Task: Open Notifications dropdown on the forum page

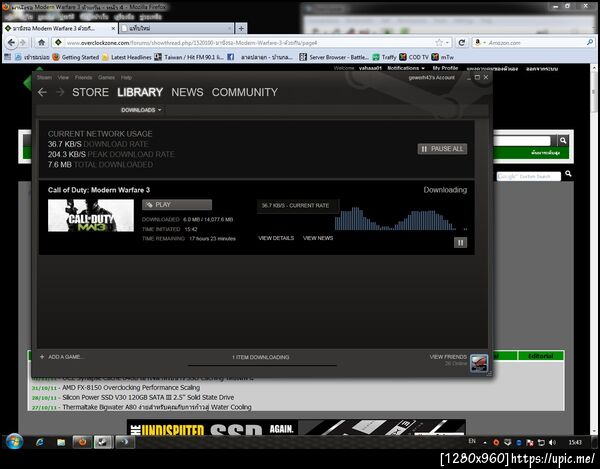Action: 406,68
